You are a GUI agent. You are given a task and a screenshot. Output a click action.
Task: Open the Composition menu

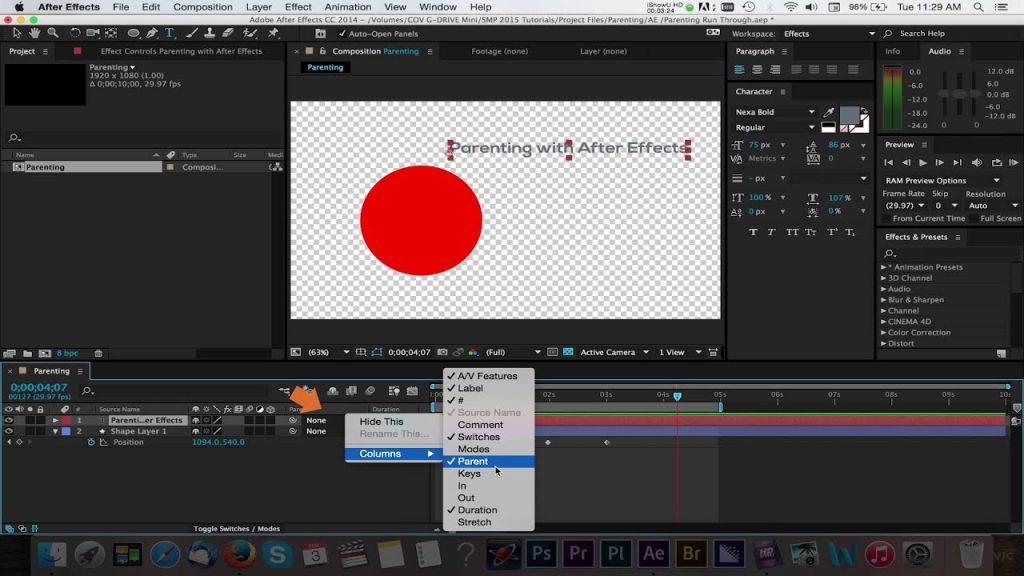coord(202,7)
